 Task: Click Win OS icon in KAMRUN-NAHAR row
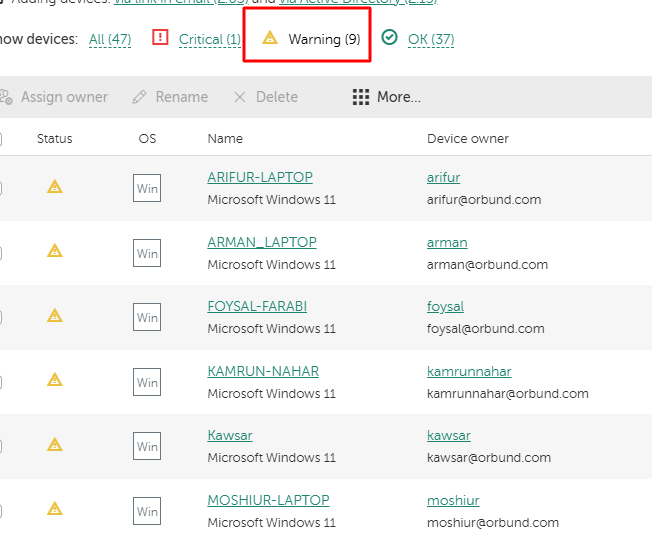(147, 382)
